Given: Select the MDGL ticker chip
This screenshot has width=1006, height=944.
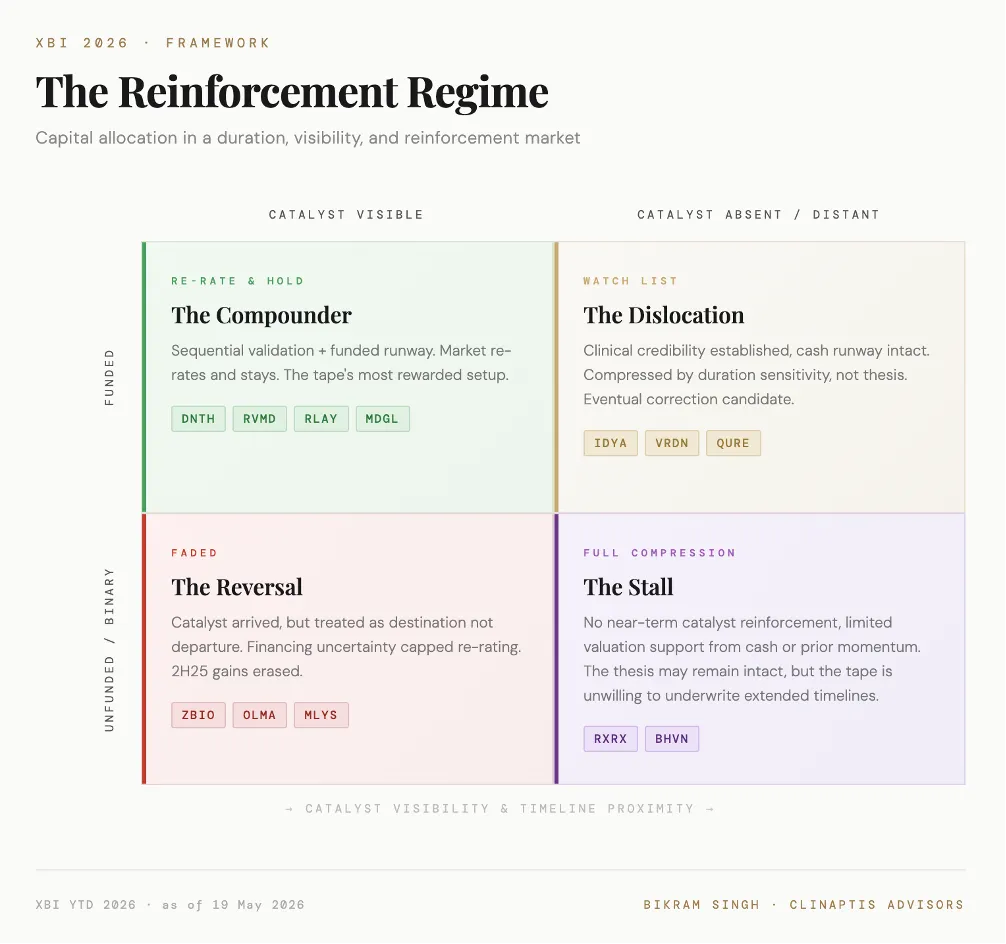Looking at the screenshot, I should tap(382, 419).
